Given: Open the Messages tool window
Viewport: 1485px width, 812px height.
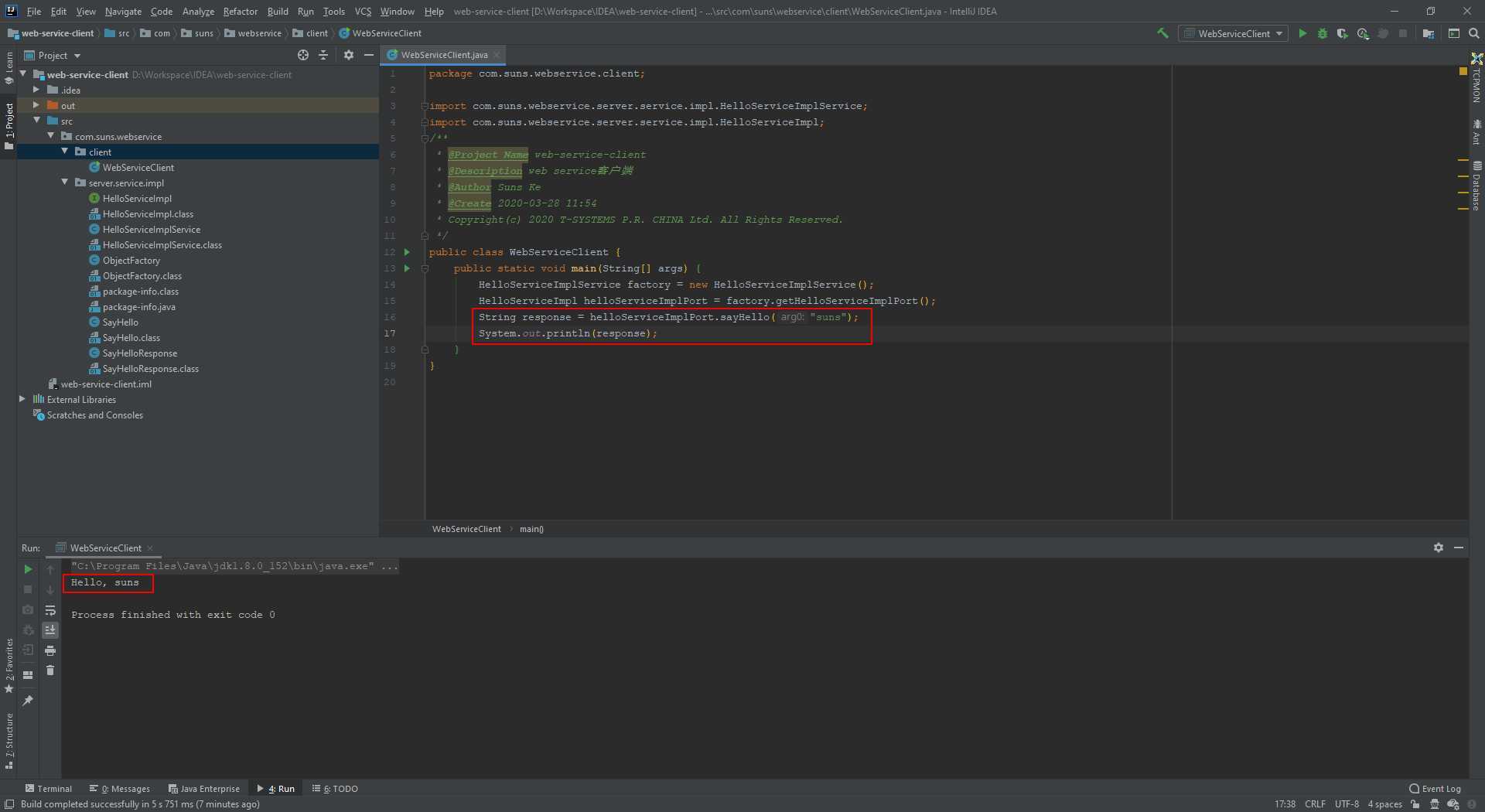Looking at the screenshot, I should (120, 789).
